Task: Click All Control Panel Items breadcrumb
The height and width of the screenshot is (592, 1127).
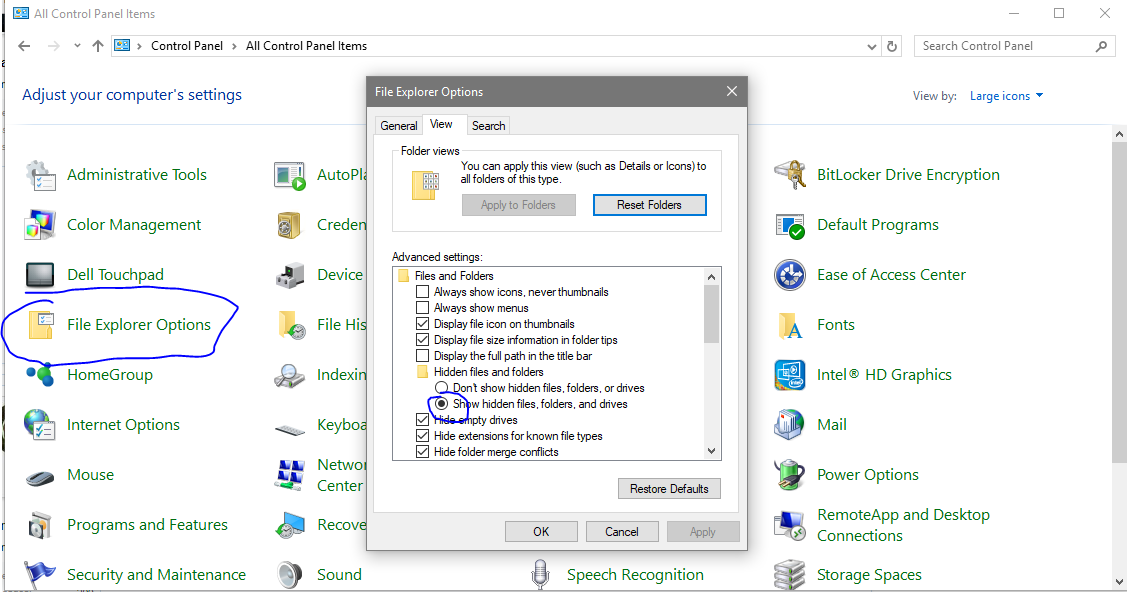Action: (306, 46)
